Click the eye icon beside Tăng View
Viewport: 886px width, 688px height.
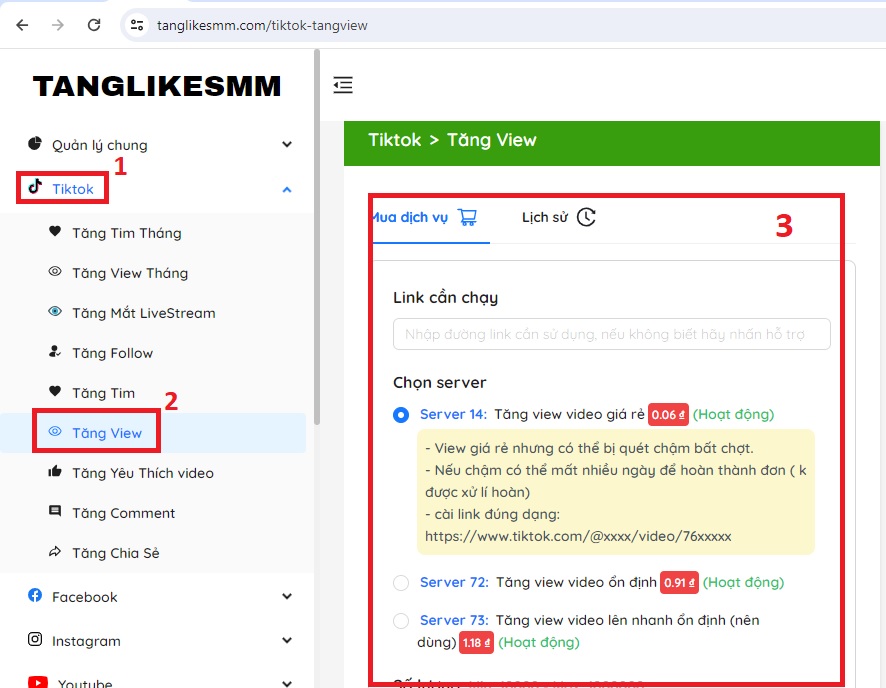point(55,432)
